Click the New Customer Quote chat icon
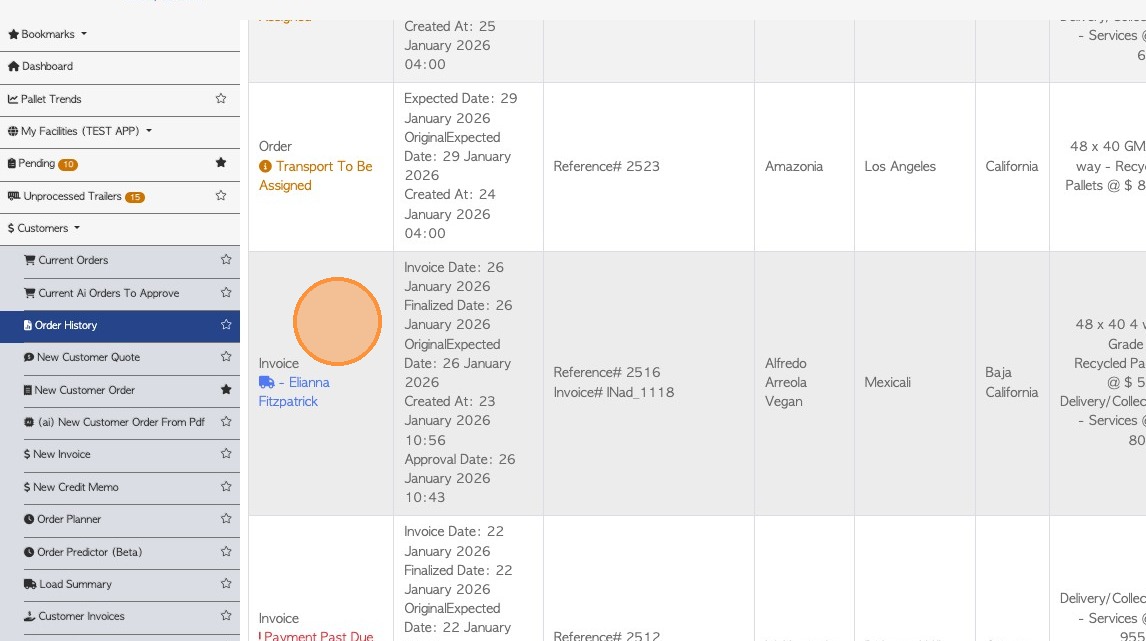Screen dimensions: 1146x641 [29, 357]
